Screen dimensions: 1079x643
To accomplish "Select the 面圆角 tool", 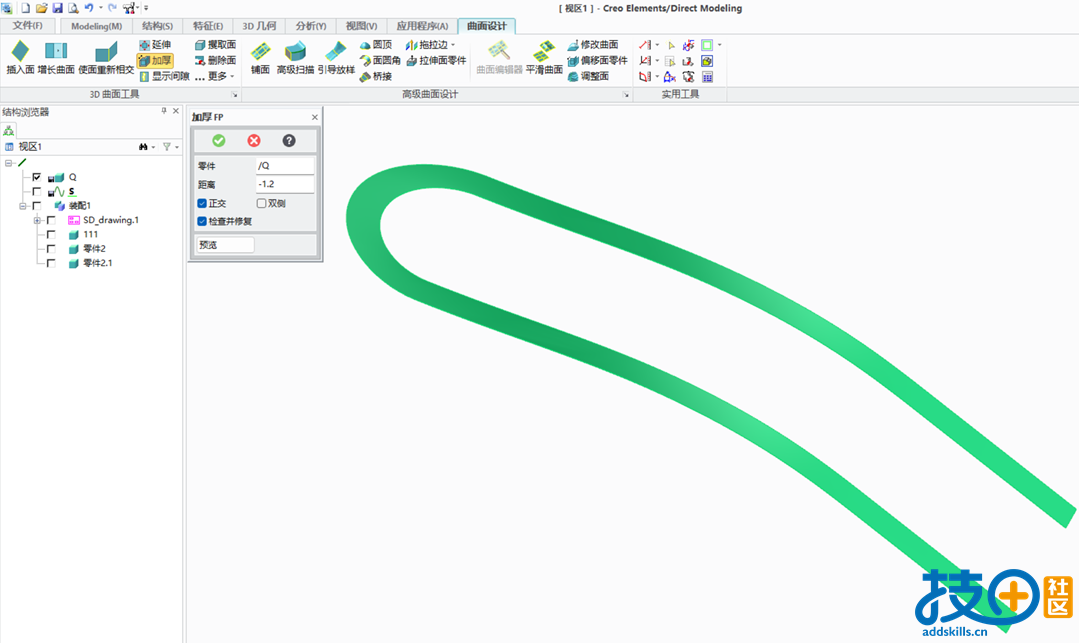I will [380, 61].
